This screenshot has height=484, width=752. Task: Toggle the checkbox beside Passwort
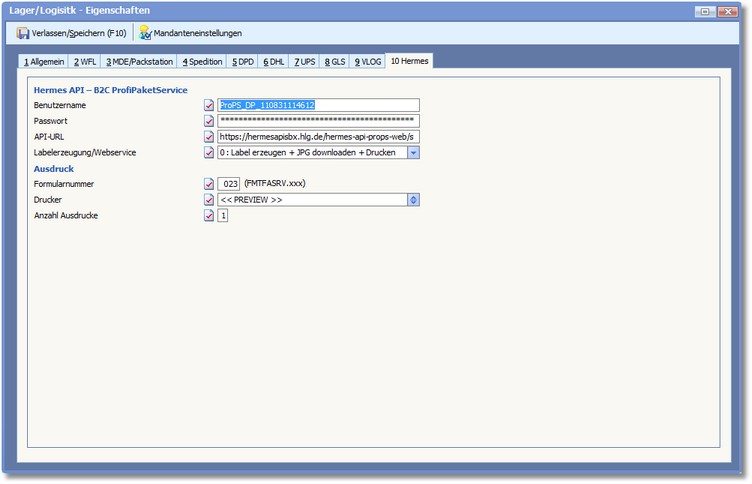[209, 121]
